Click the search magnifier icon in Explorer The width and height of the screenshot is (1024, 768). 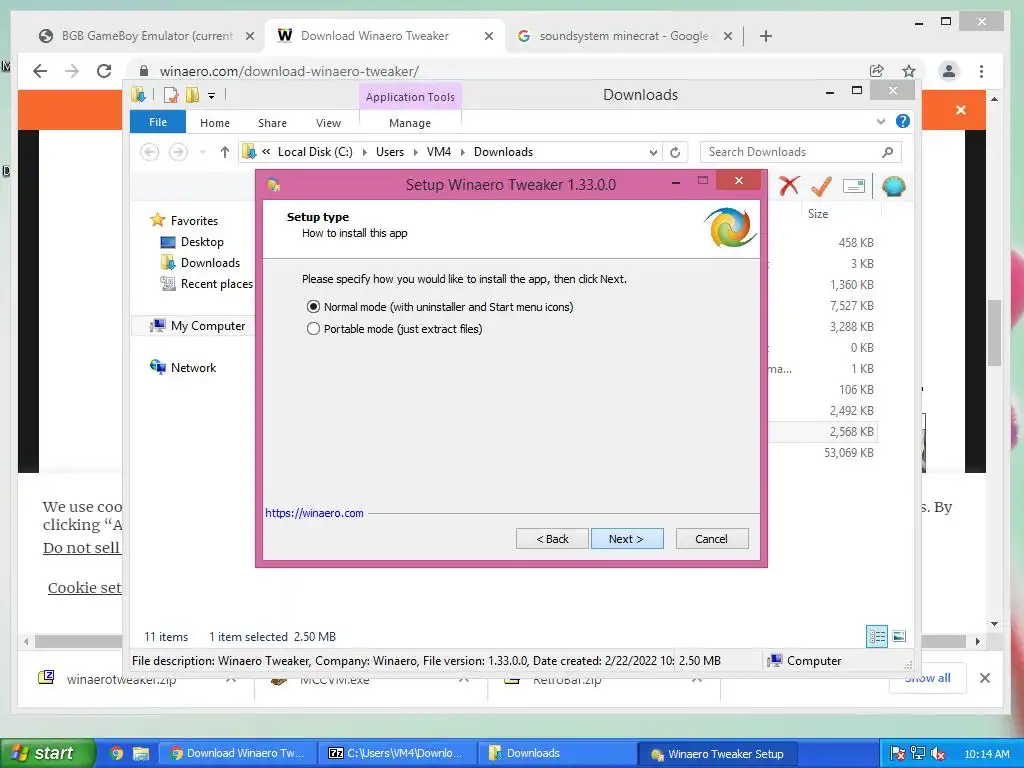click(887, 152)
